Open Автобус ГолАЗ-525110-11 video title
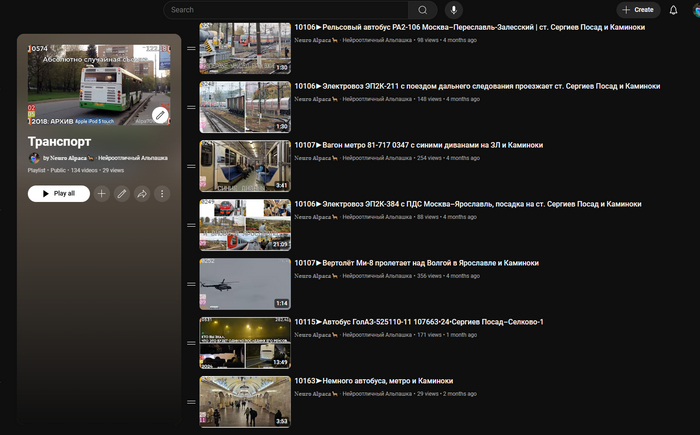Image resolution: width=700 pixels, height=435 pixels. click(418, 322)
